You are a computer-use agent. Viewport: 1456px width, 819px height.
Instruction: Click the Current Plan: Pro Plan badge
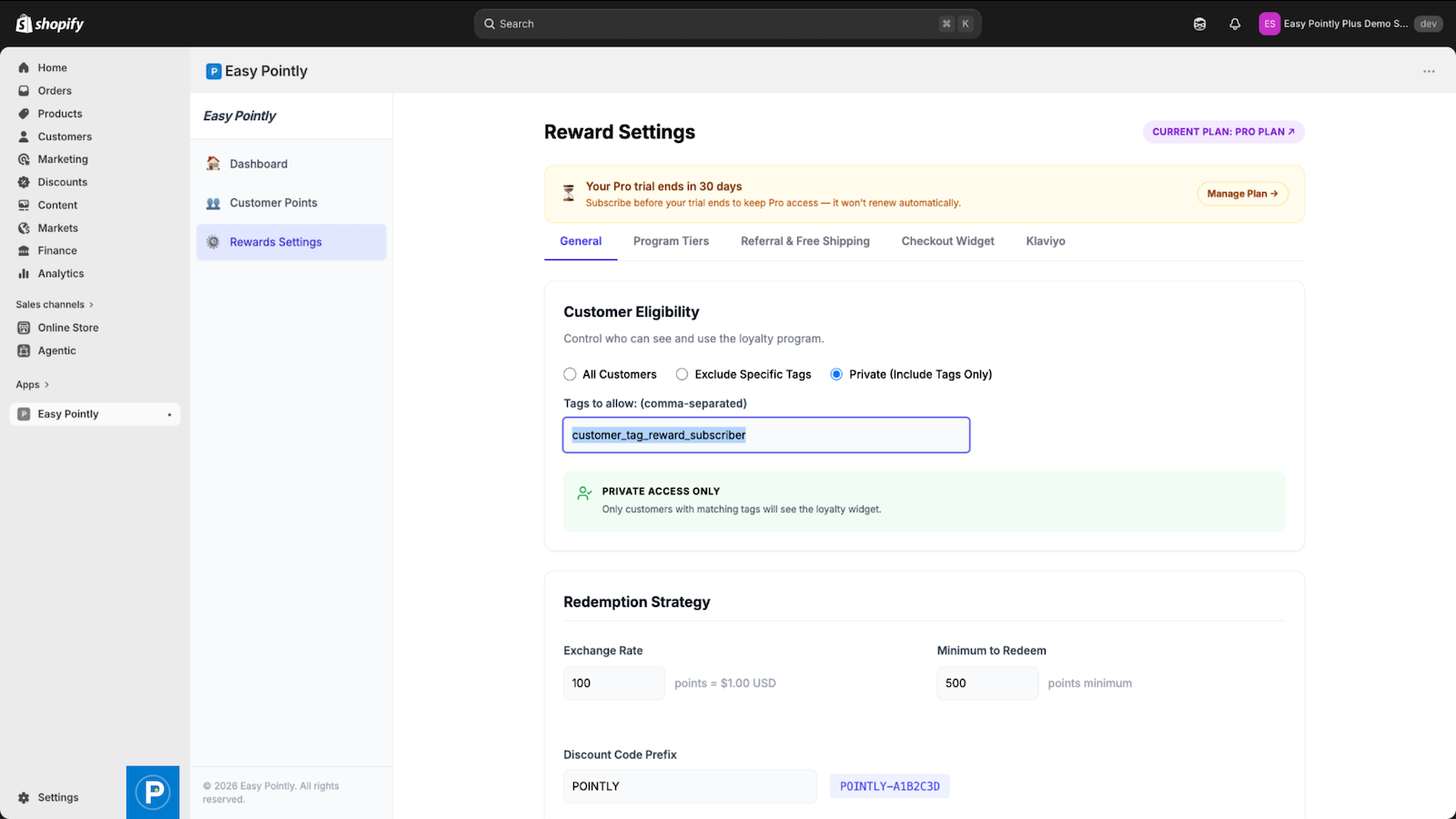[x=1224, y=132]
